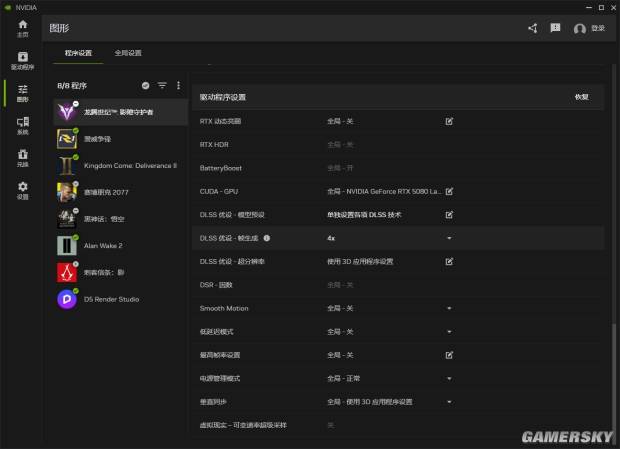Edit the DLSS override model preset
This screenshot has width=620, height=449.
click(x=449, y=215)
